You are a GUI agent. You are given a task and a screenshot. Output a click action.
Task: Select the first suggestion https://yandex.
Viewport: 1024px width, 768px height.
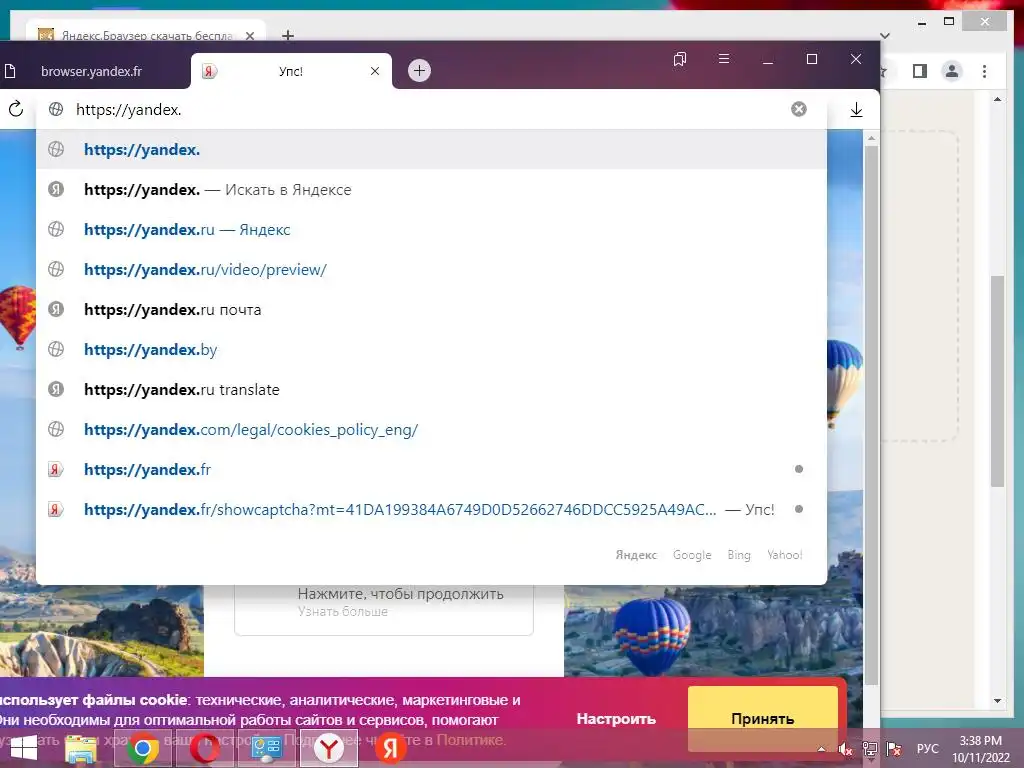[x=431, y=150]
